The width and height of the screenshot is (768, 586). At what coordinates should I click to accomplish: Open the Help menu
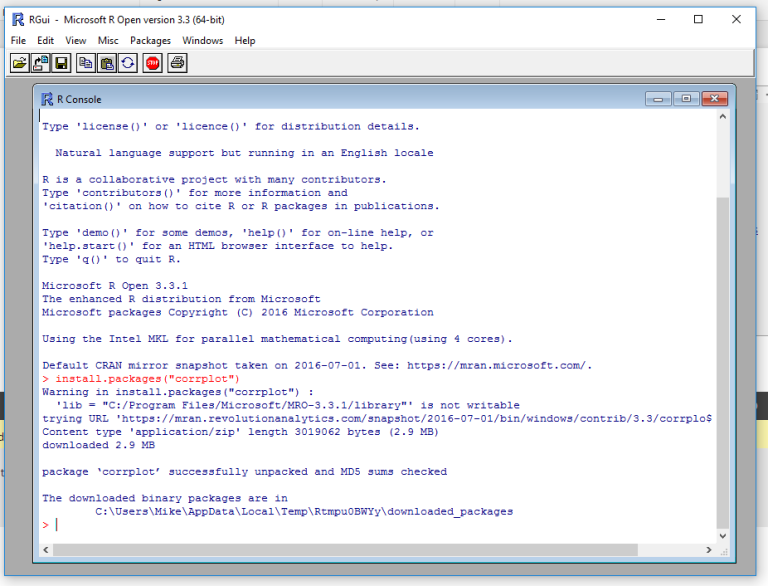click(x=245, y=41)
